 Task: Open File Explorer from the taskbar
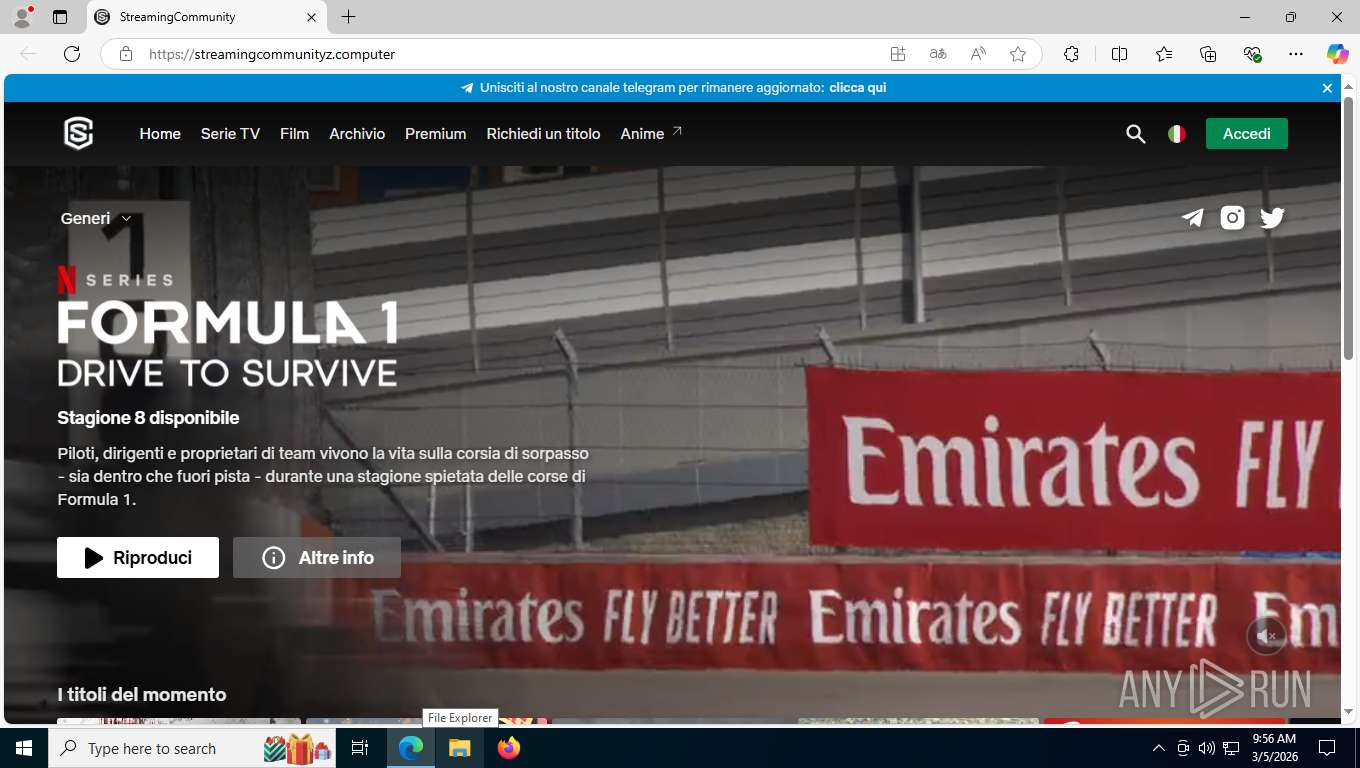pos(459,748)
